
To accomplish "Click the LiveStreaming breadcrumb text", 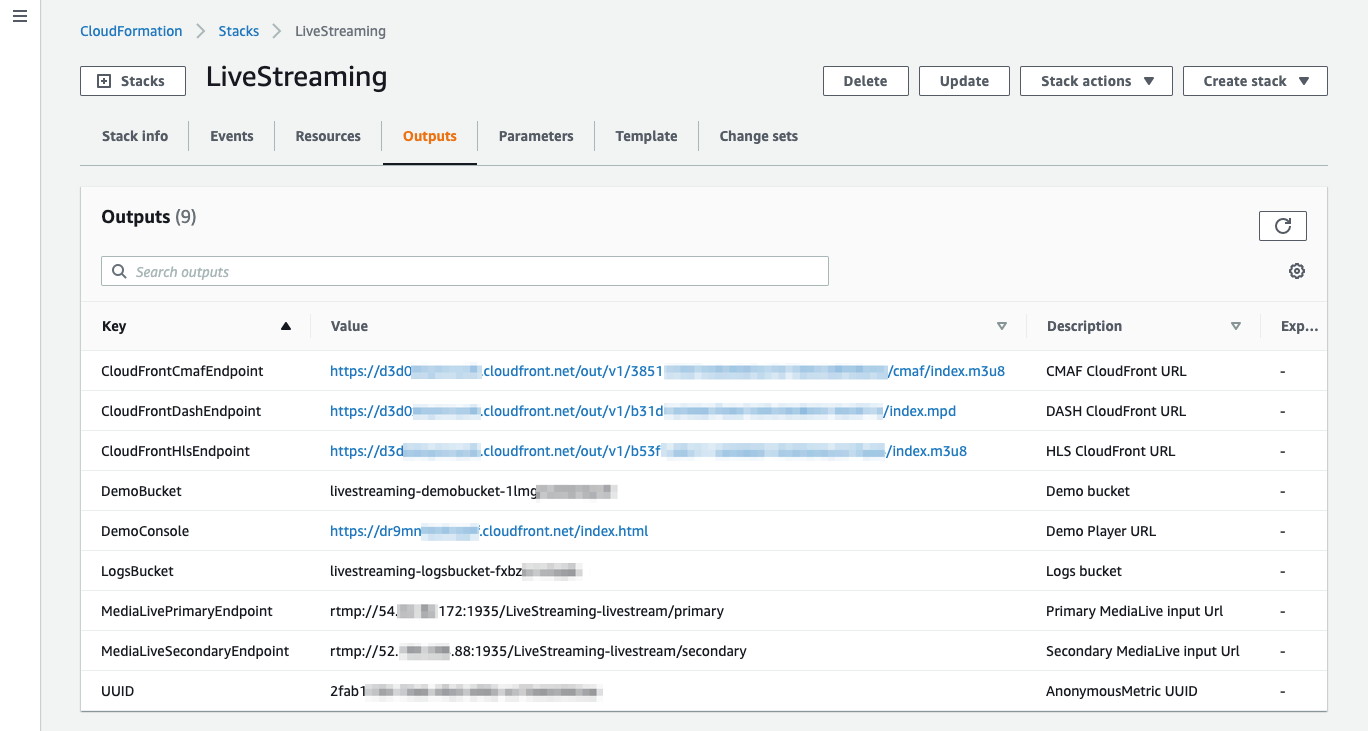I will [340, 31].
